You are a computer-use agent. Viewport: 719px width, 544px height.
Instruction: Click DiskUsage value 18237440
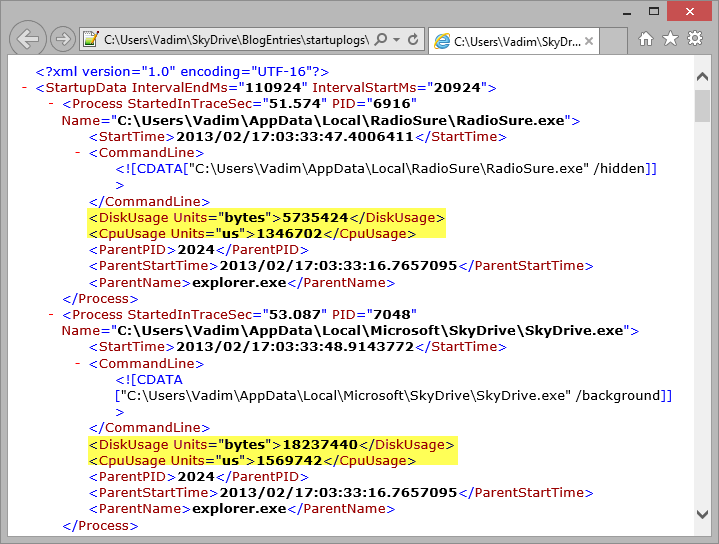click(x=320, y=444)
